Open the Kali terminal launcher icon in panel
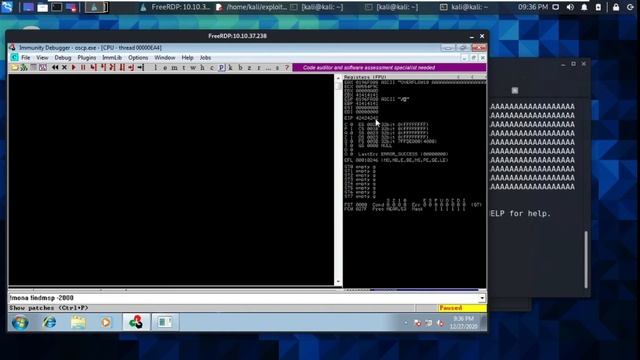 pyautogui.click(x=57, y=7)
